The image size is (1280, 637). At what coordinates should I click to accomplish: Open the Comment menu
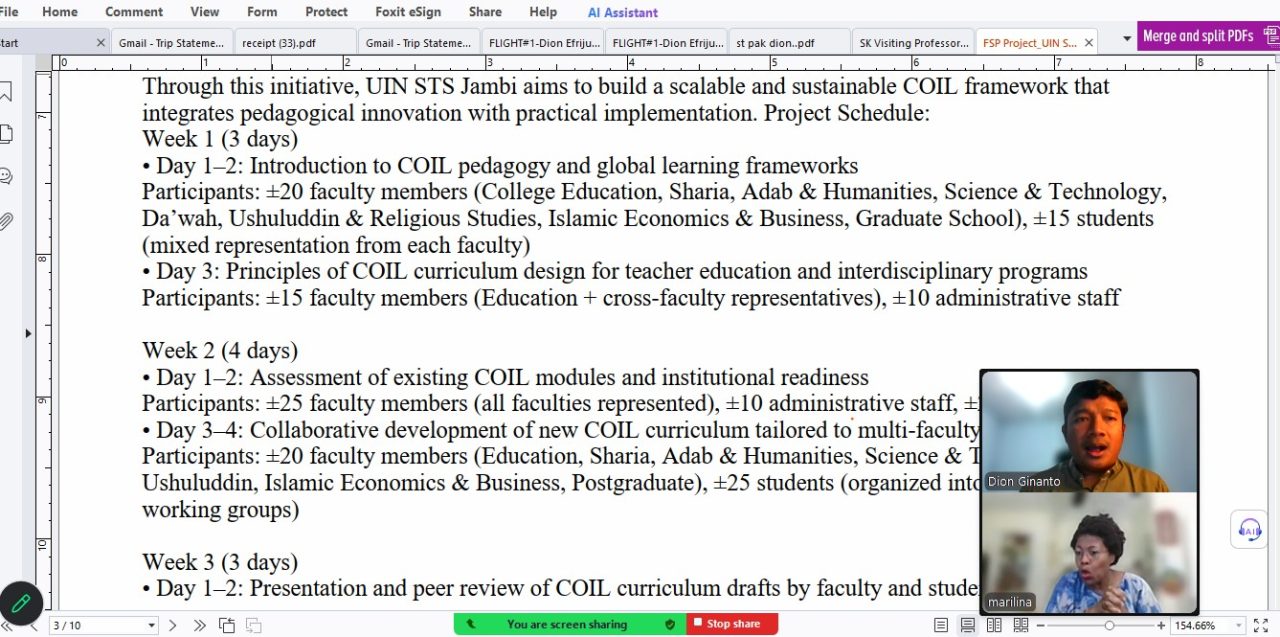[x=134, y=12]
